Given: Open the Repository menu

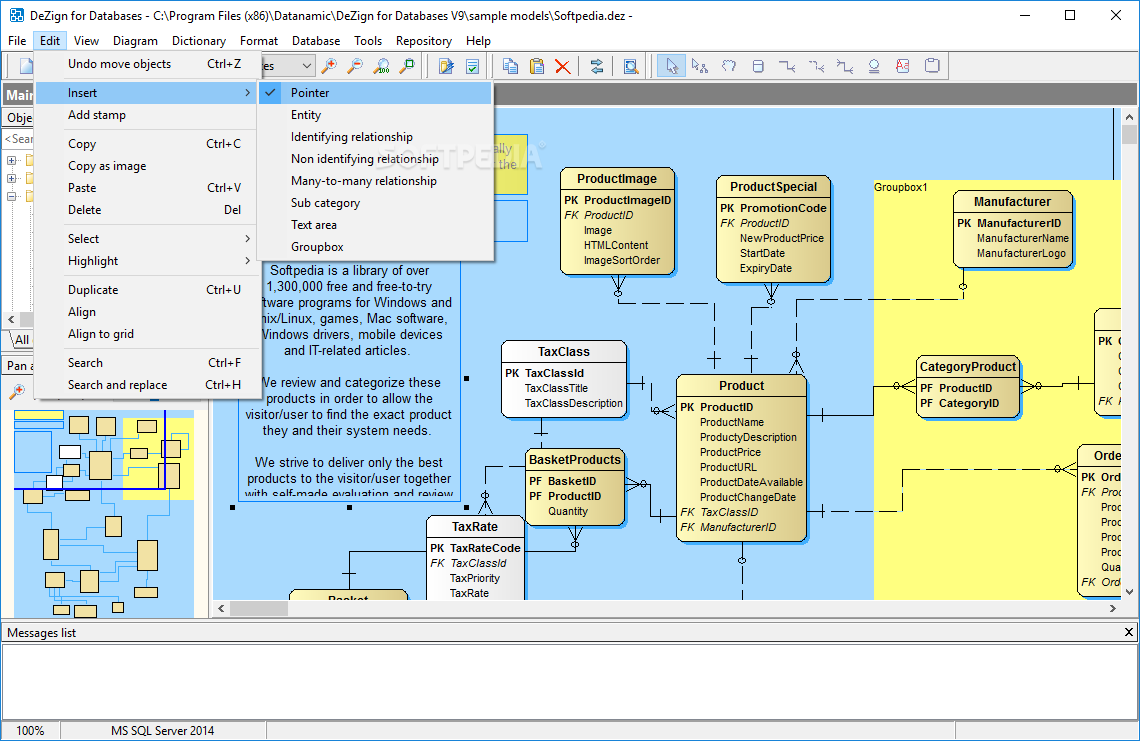Looking at the screenshot, I should pos(424,41).
